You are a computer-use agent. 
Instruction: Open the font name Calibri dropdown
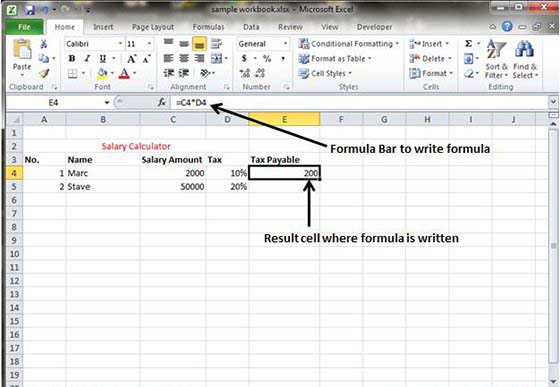tap(120, 44)
